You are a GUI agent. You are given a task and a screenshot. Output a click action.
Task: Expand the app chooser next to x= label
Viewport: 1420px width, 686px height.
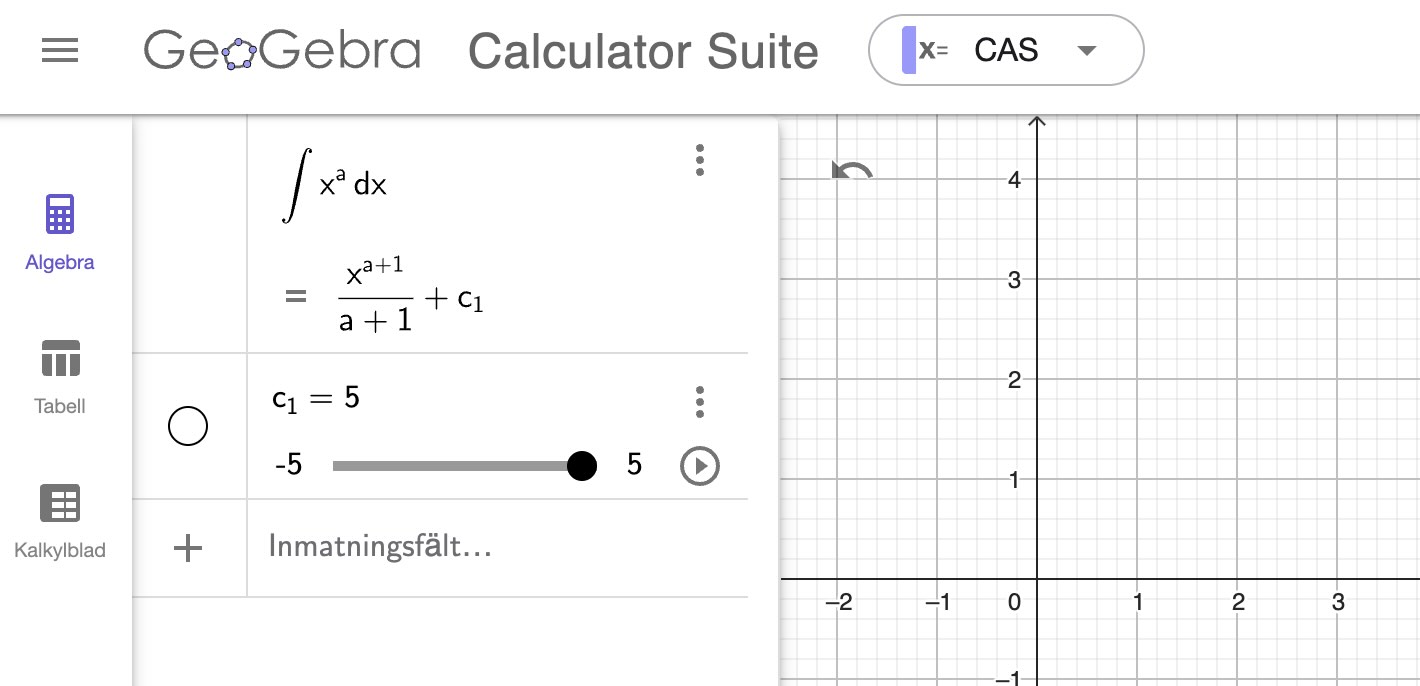pos(1086,50)
